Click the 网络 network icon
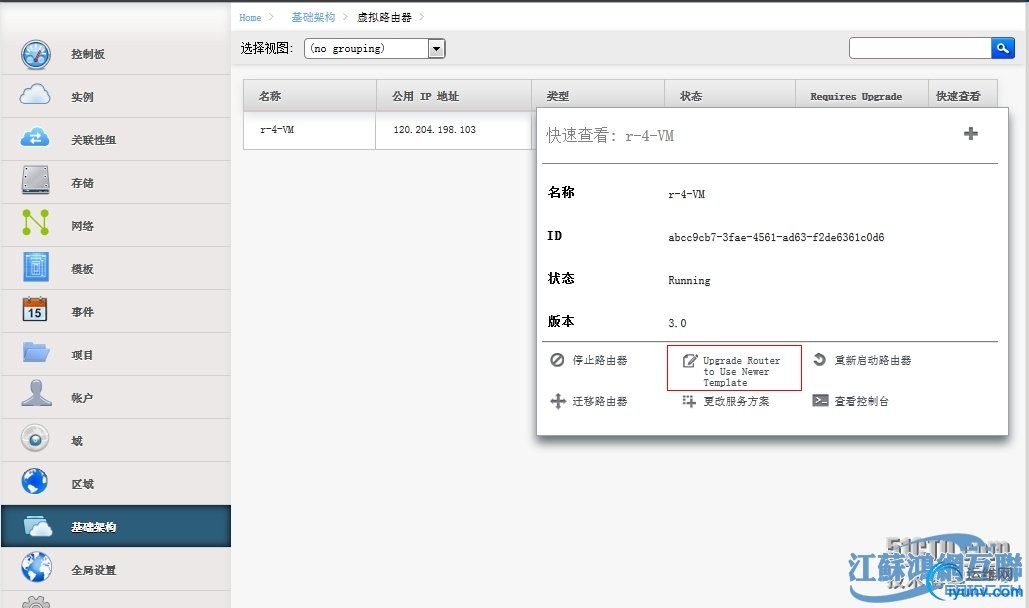This screenshot has width=1029, height=608. (35, 223)
